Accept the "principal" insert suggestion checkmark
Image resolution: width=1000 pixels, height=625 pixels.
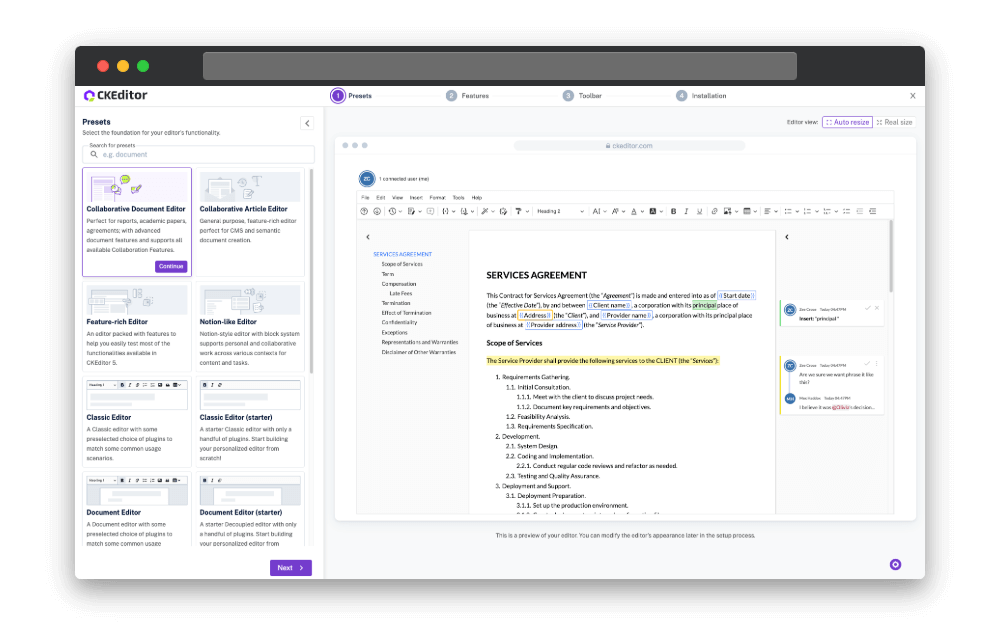tap(867, 308)
